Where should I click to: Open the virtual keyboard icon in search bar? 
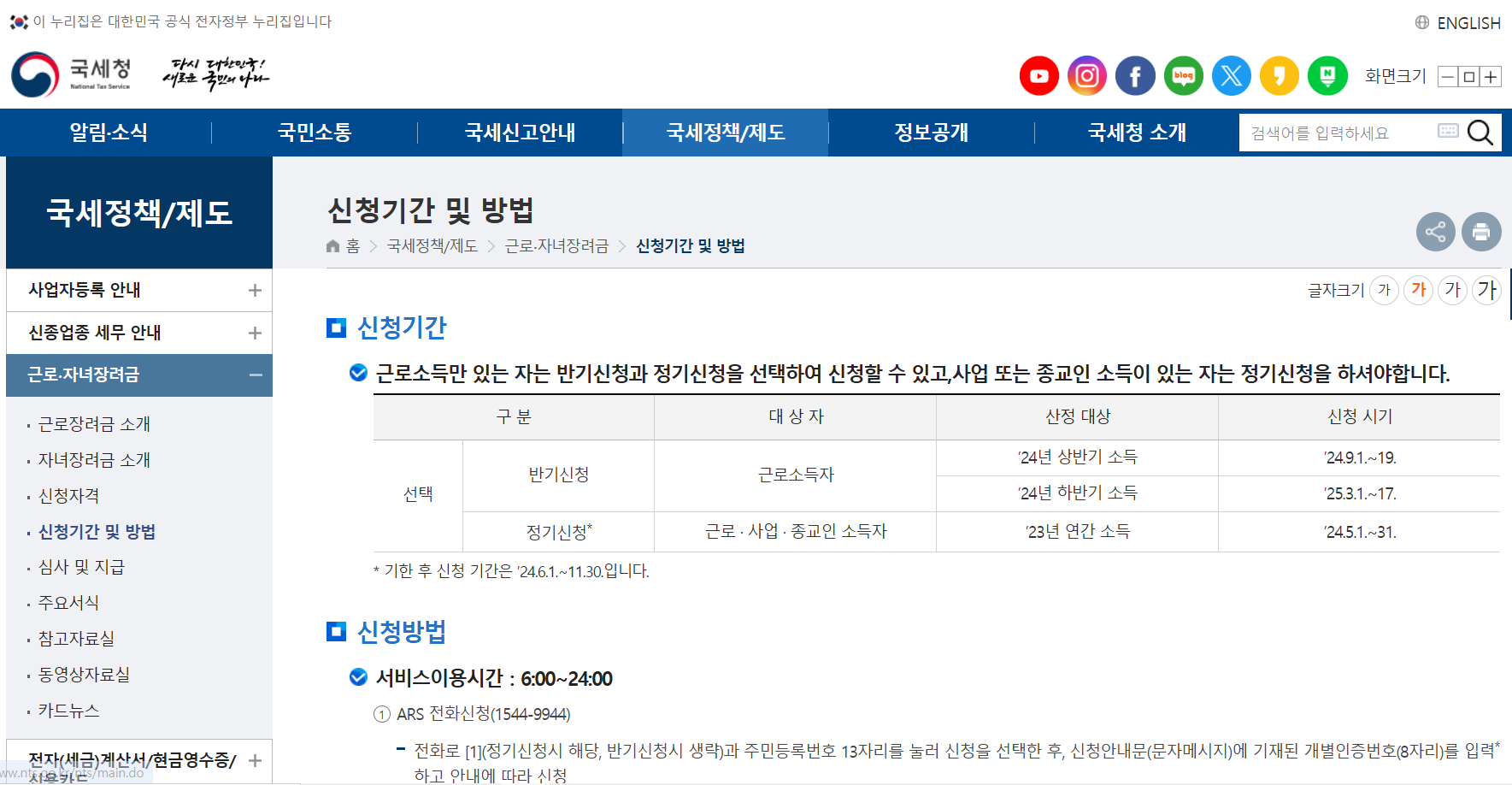(x=1447, y=131)
